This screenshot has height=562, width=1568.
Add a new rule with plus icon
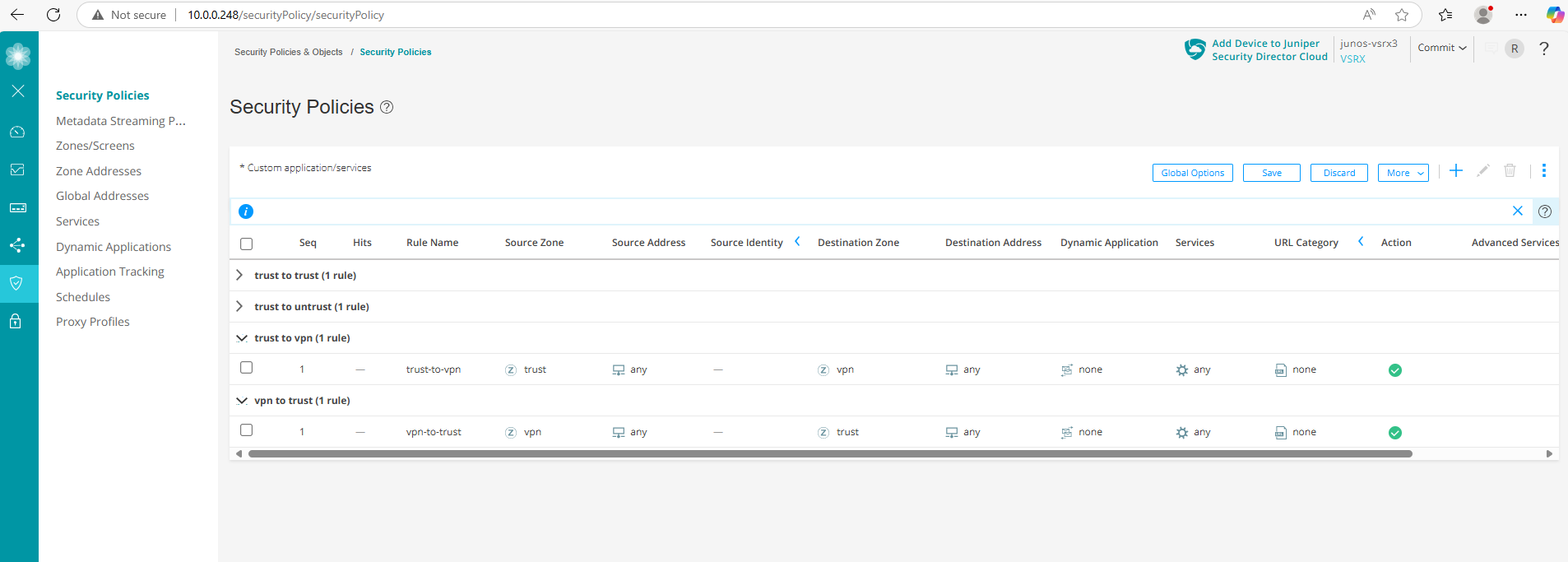1456,170
